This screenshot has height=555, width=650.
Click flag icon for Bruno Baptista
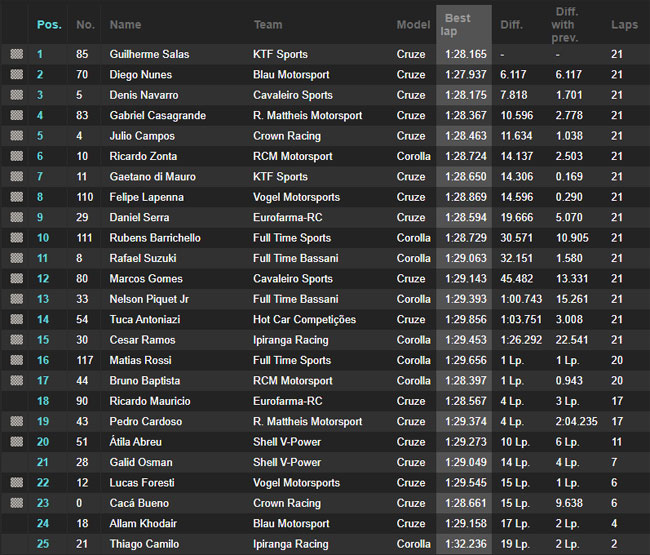[x=17, y=380]
